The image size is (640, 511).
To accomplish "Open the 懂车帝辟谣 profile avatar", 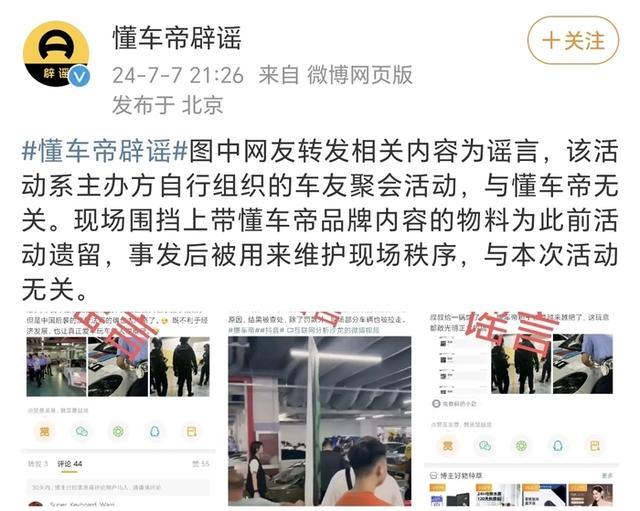I will point(56,54).
